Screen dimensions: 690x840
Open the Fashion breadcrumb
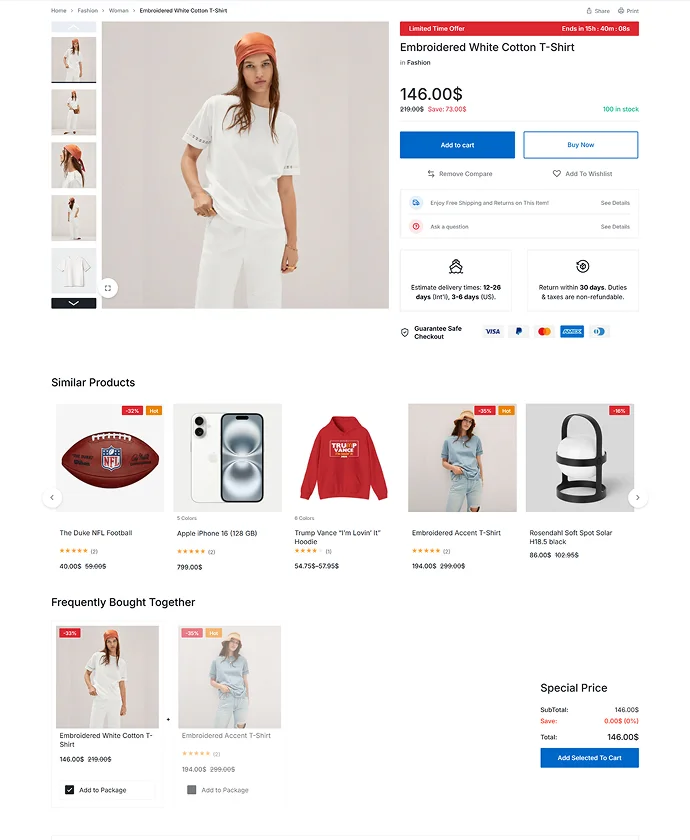(87, 11)
